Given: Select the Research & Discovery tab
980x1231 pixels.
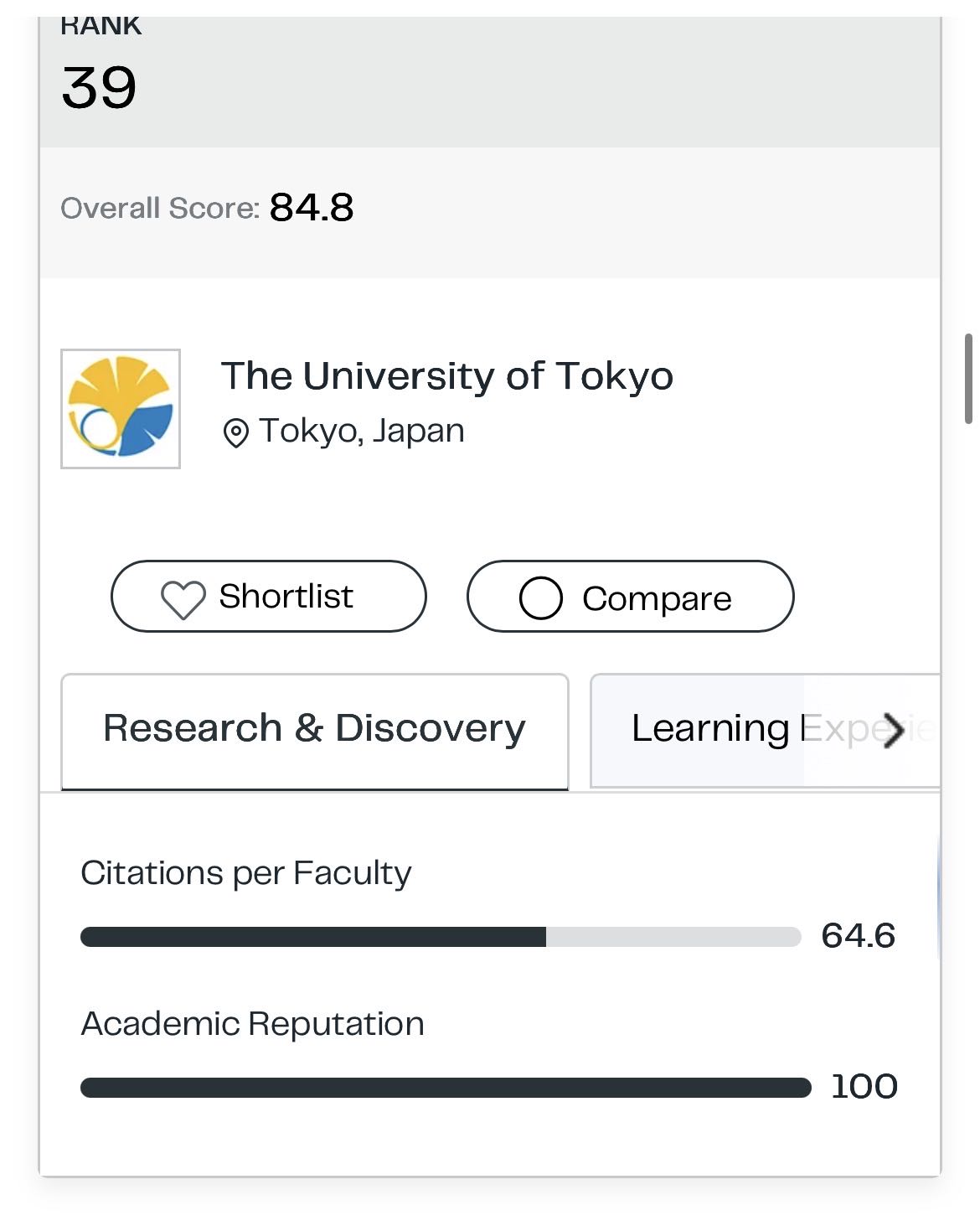Looking at the screenshot, I should coord(315,731).
